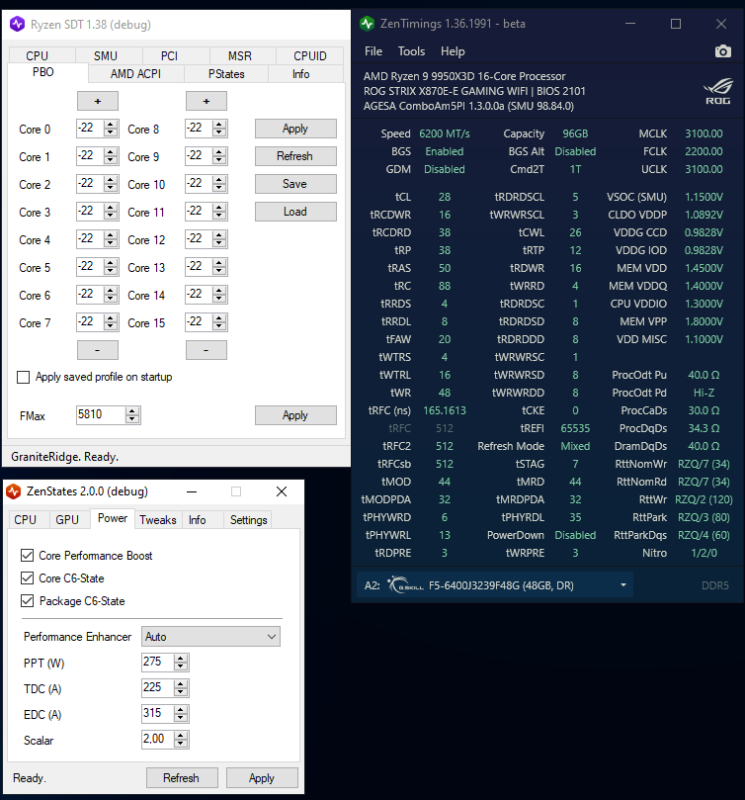745x800 pixels.
Task: Save the PBO profile
Action: [295, 184]
